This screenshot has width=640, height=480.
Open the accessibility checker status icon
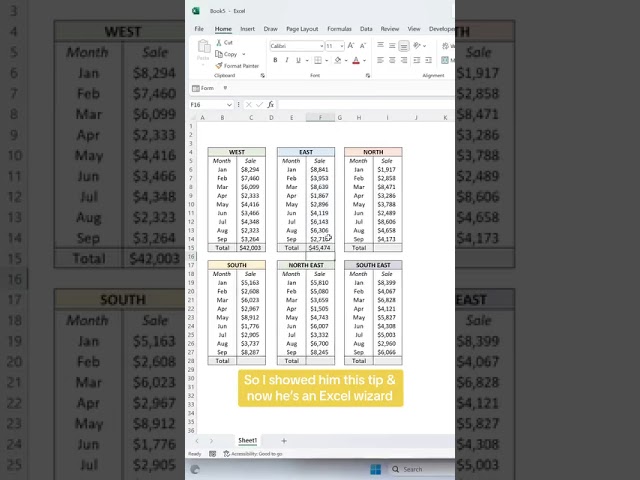pyautogui.click(x=227, y=453)
